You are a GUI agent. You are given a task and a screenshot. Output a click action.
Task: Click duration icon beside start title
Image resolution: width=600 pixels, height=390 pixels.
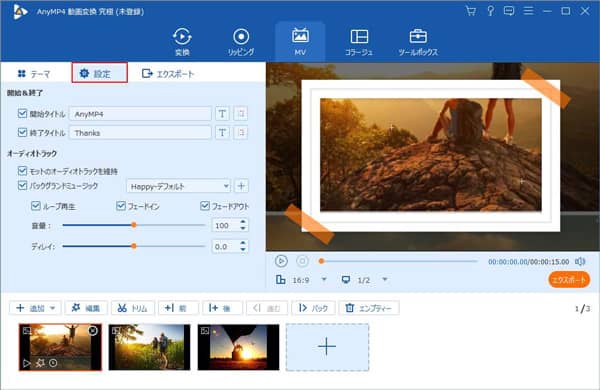coord(241,113)
